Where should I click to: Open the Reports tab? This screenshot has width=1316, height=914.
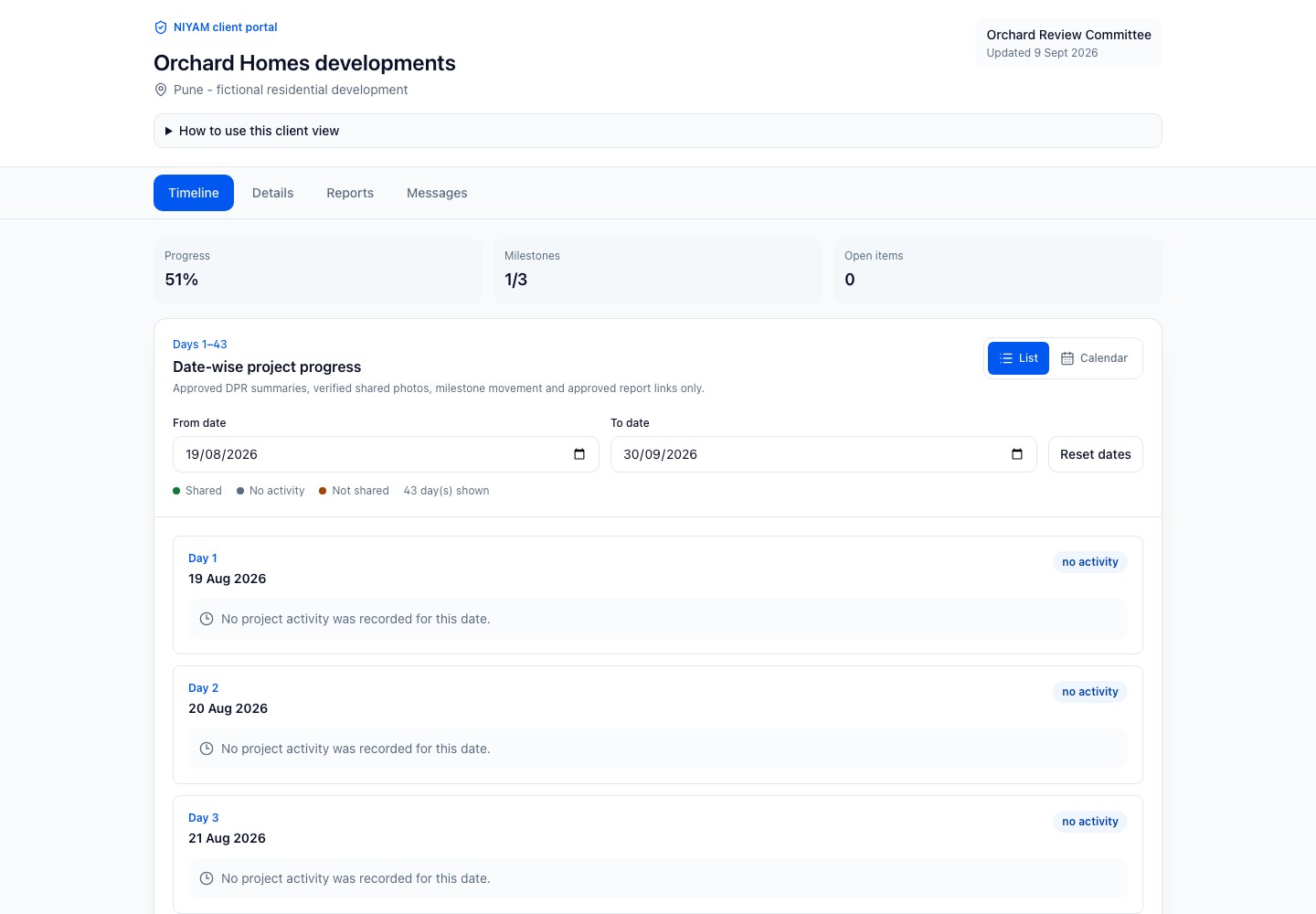pos(350,193)
